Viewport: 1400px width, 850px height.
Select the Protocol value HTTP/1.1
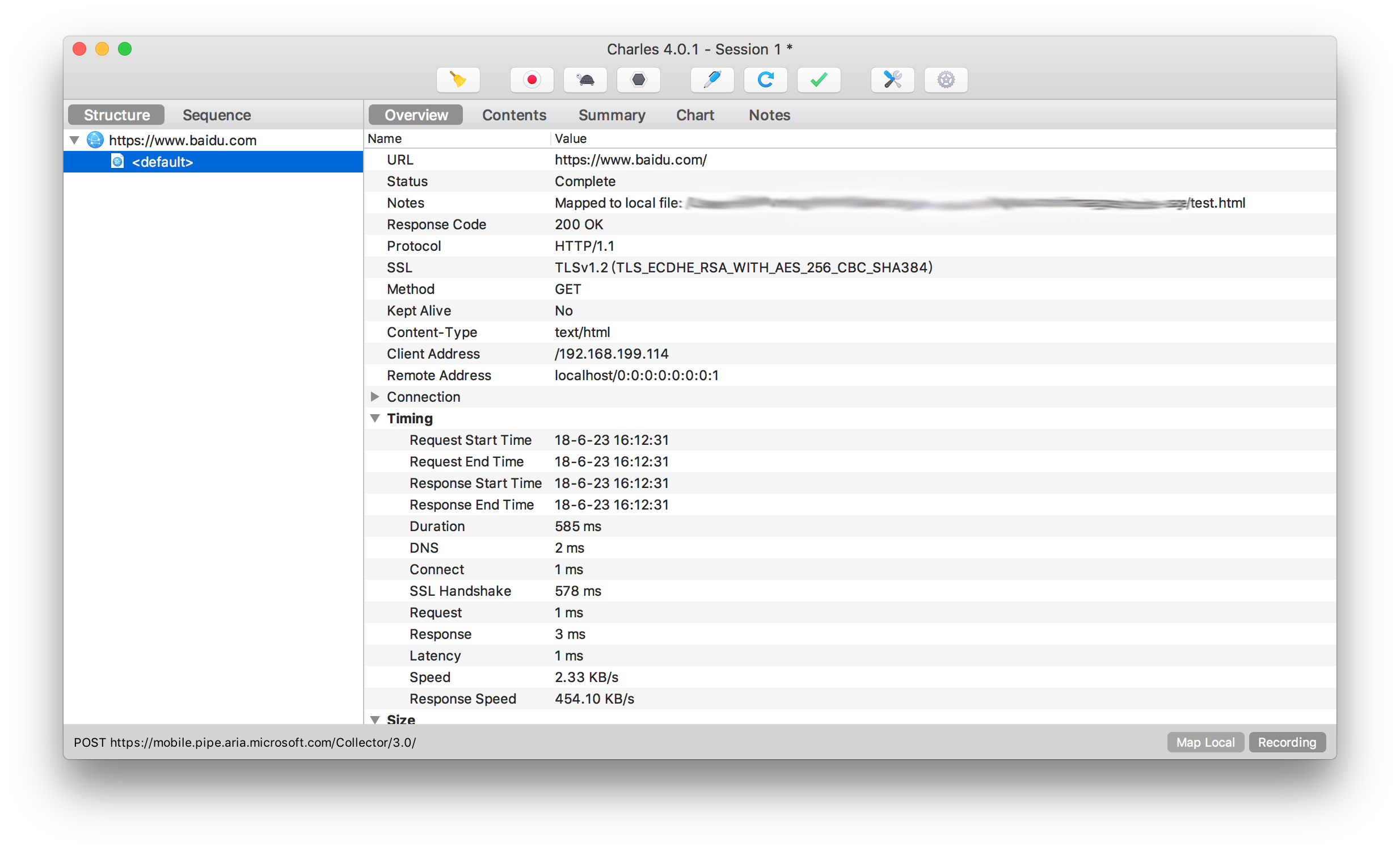coord(585,246)
